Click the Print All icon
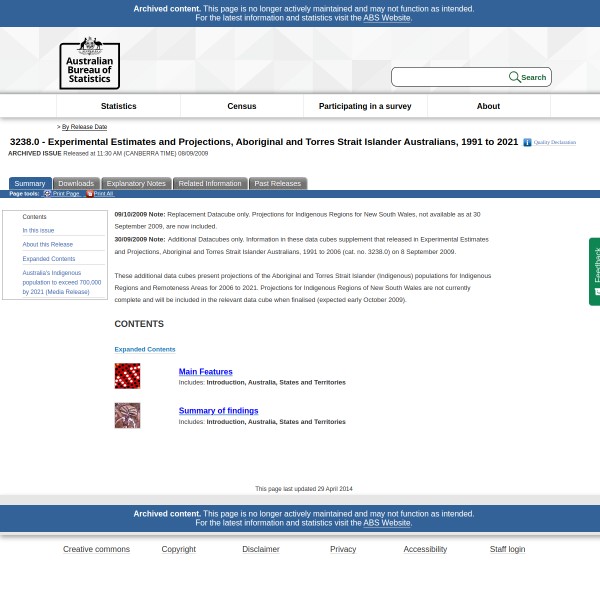Viewport: 600px width, 600px height. click(x=89, y=194)
